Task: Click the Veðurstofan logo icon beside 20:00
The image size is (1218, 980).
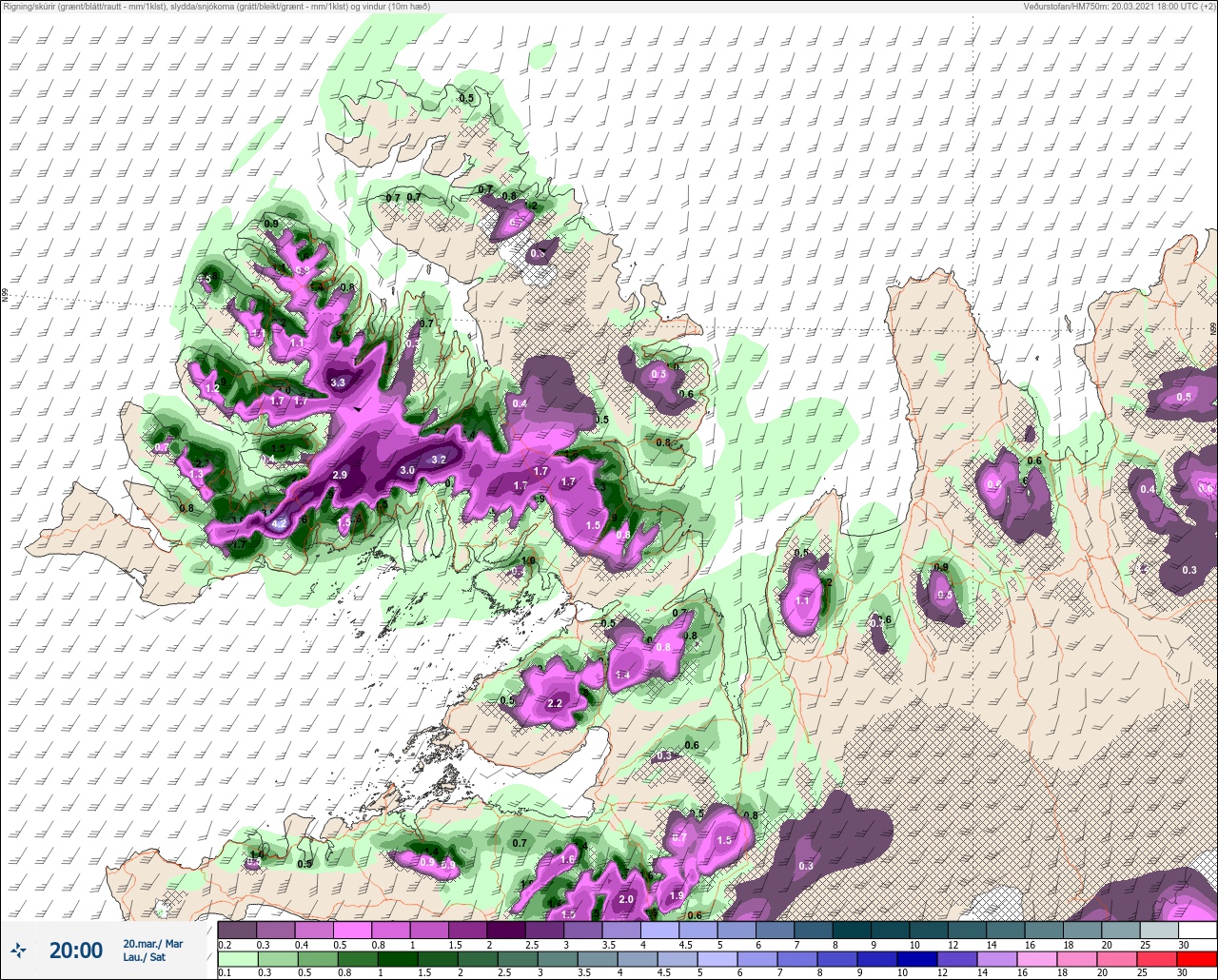Action: pos(19,950)
